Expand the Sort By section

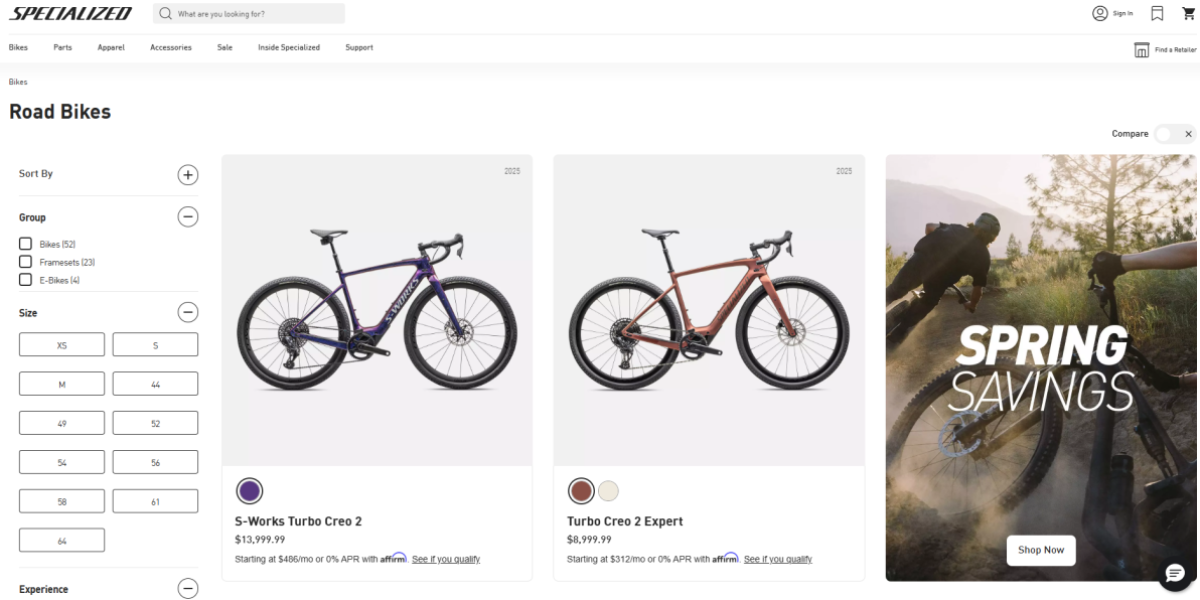[188, 174]
